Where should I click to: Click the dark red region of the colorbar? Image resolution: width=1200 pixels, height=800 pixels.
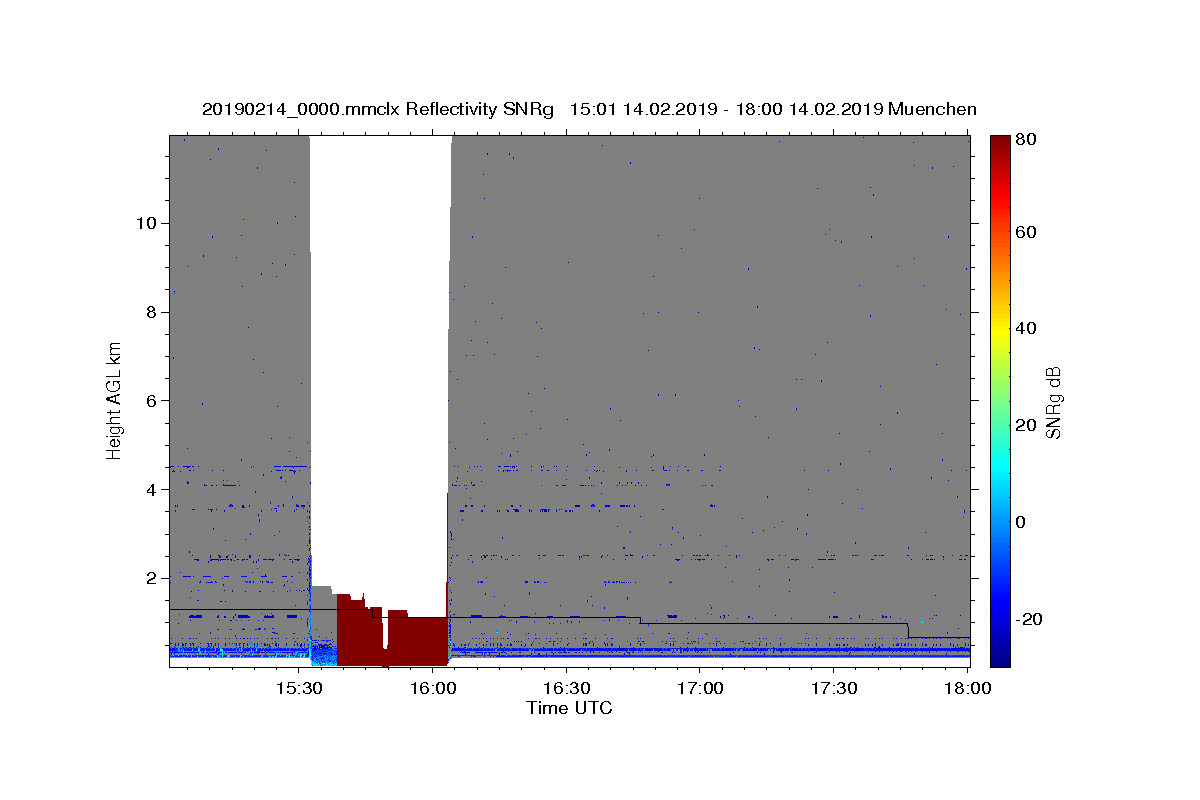pyautogui.click(x=999, y=150)
